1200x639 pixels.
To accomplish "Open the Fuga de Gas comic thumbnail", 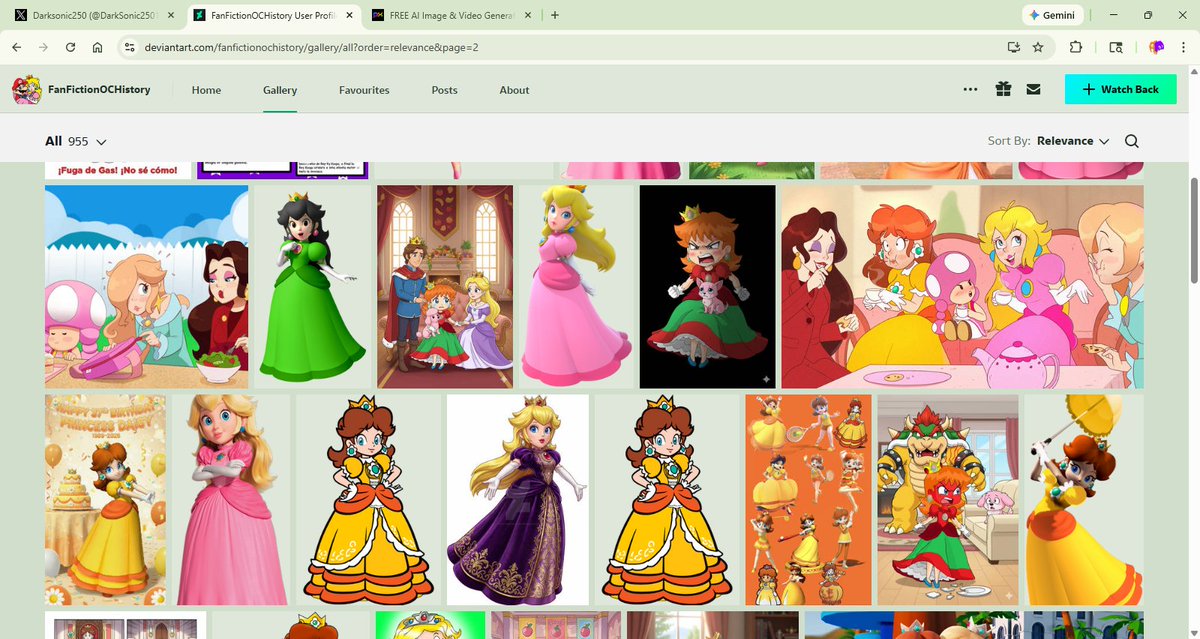I will (x=118, y=171).
